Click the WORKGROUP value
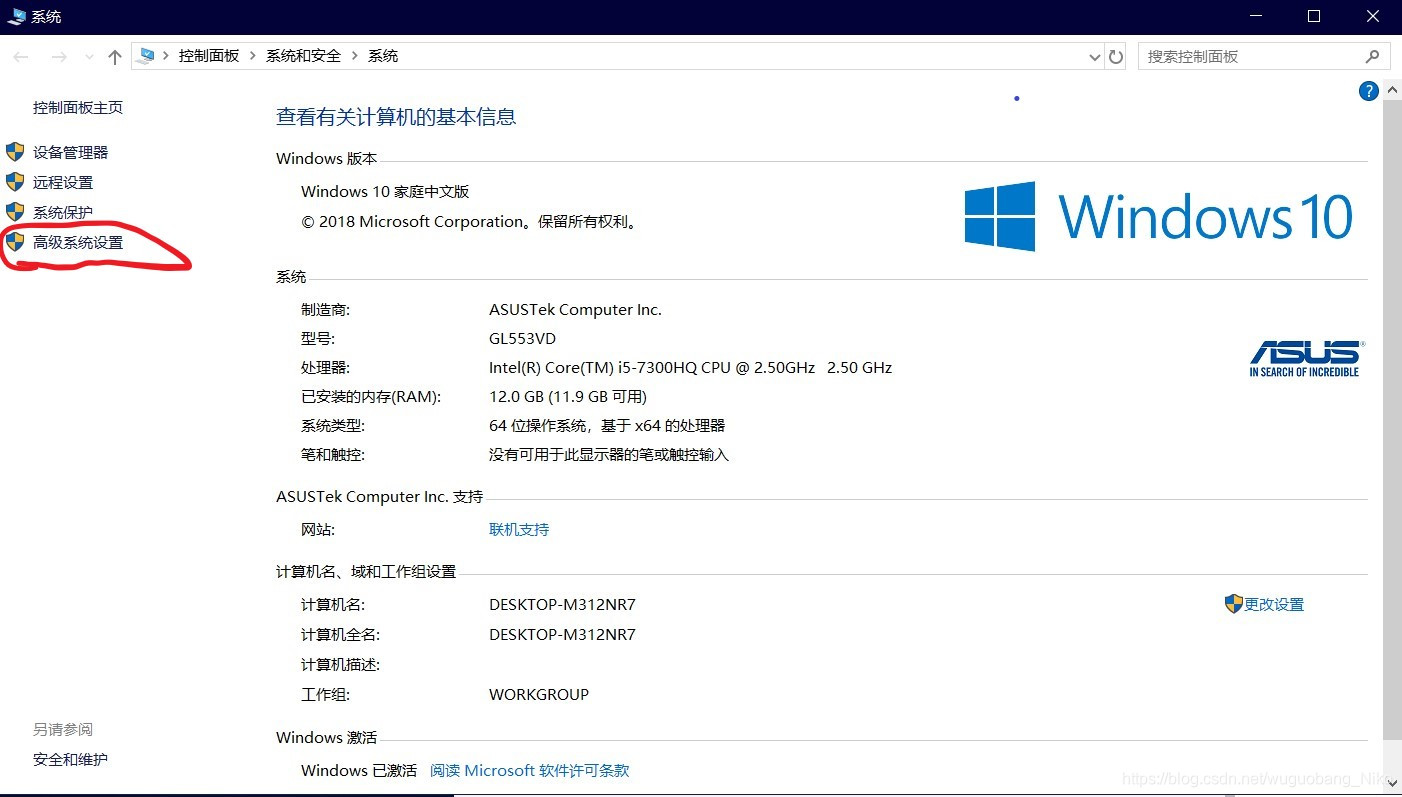This screenshot has height=797, width=1402. (x=539, y=694)
